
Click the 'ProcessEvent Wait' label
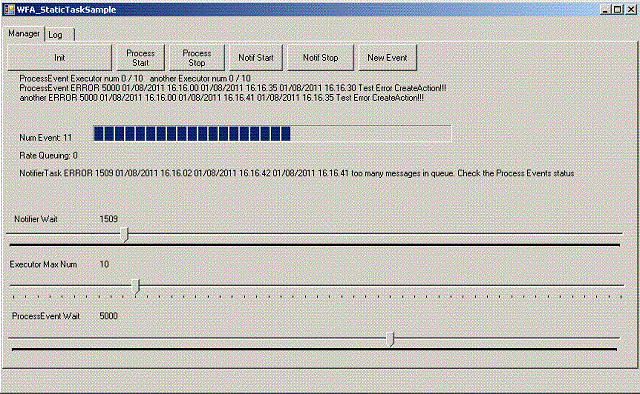46,316
